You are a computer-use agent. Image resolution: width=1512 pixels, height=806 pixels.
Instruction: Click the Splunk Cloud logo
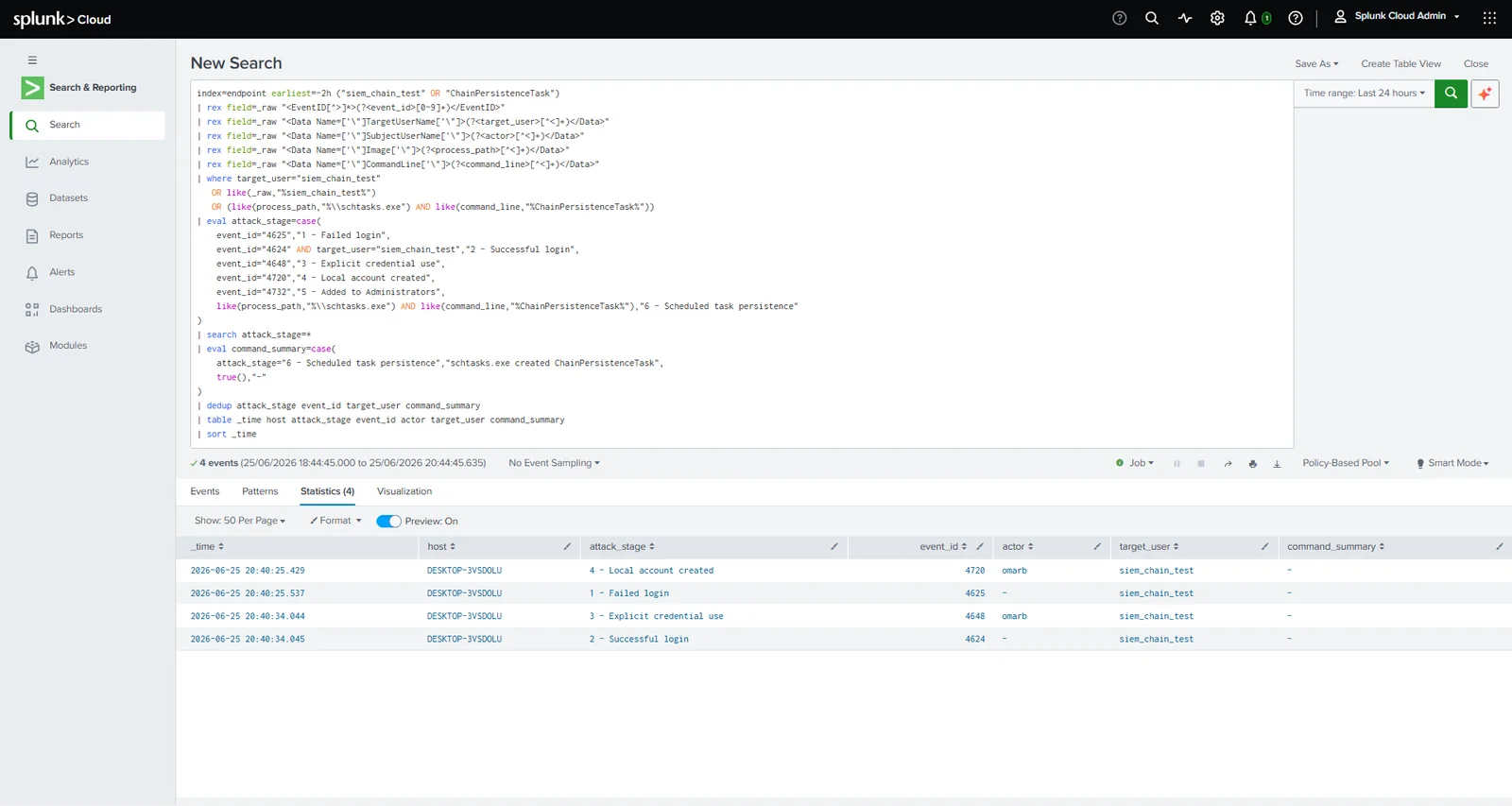(61, 19)
